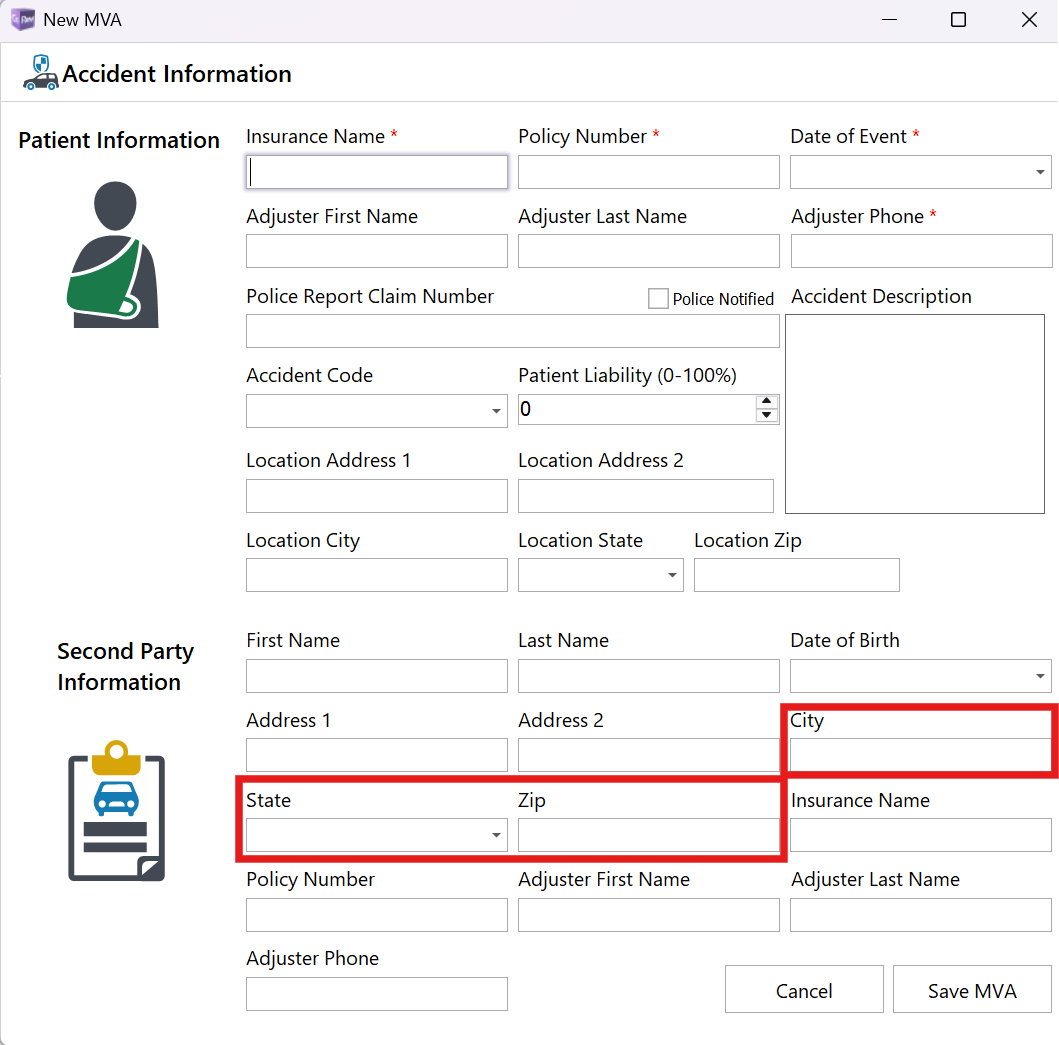Maximize the New MVA window
Viewport: 1059px width, 1045px height.
click(x=958, y=20)
